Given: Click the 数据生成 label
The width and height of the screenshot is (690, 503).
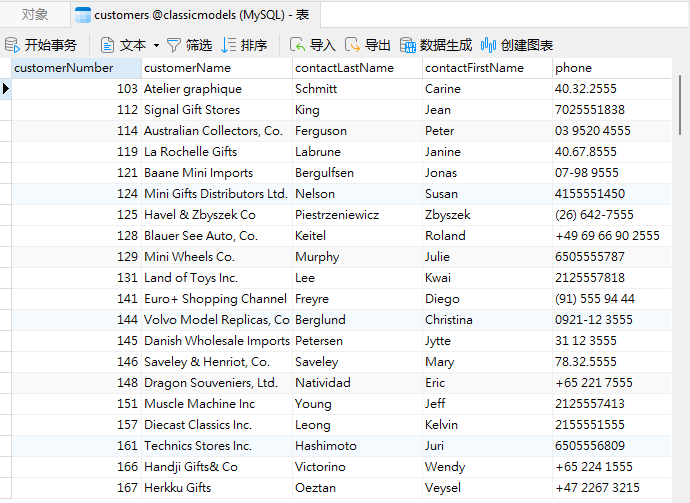Looking at the screenshot, I should point(446,45).
